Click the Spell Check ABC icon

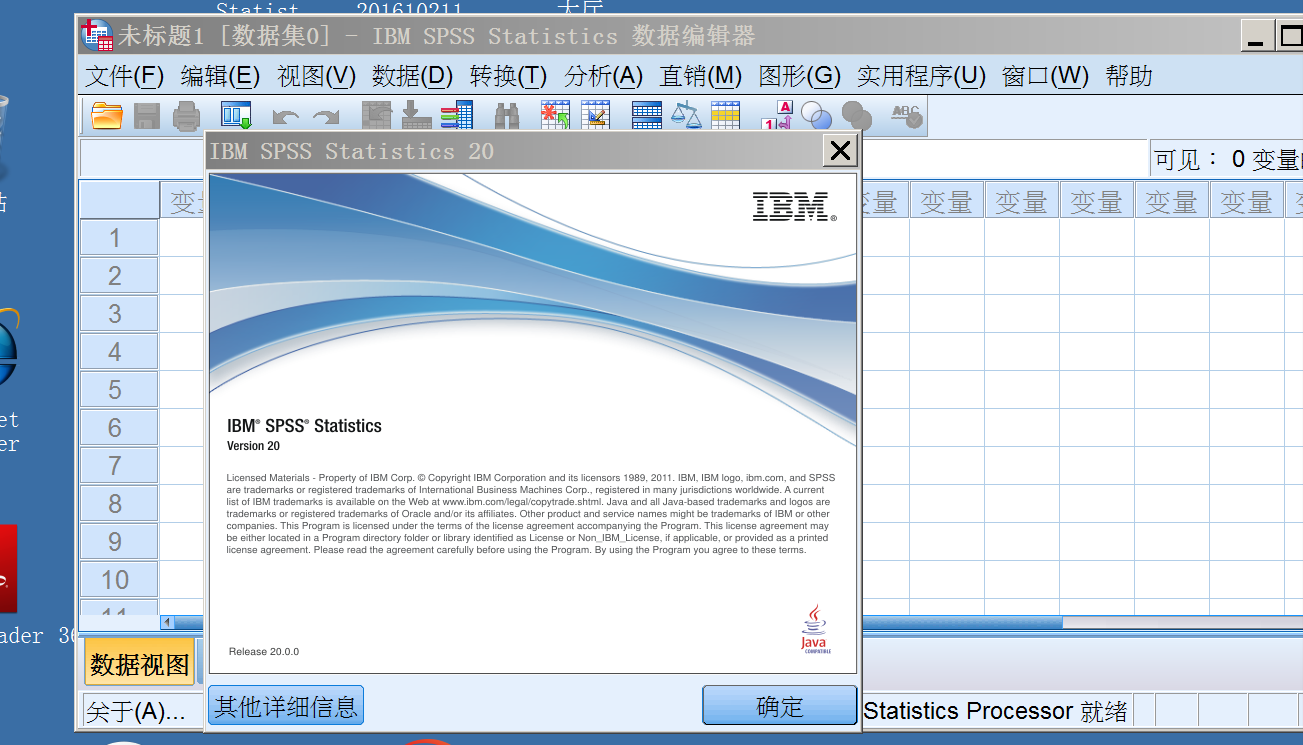[906, 116]
